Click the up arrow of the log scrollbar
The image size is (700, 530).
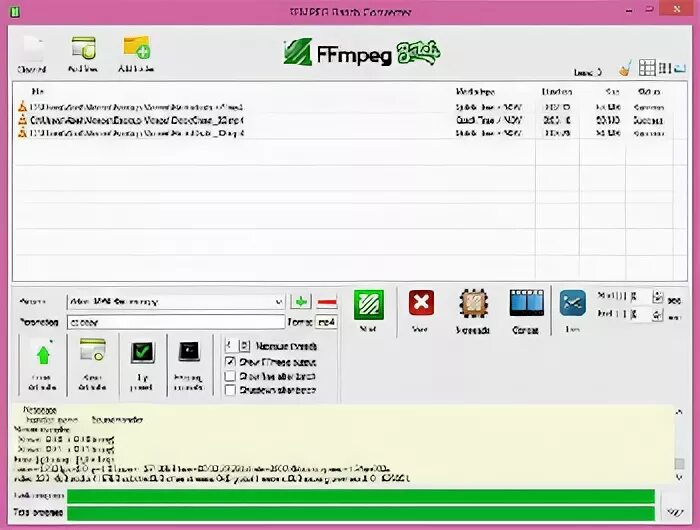click(x=679, y=412)
